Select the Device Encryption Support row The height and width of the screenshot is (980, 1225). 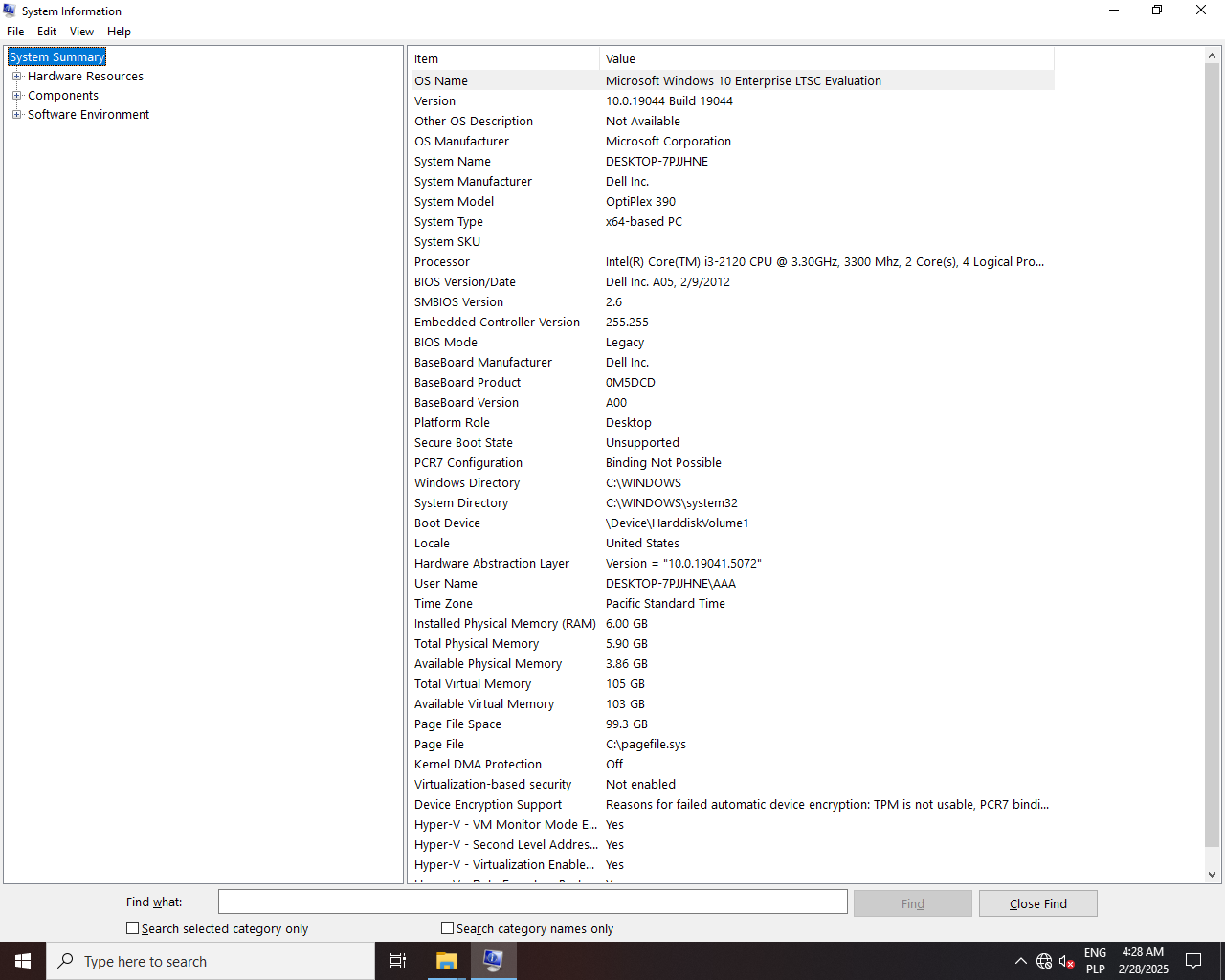coord(733,805)
